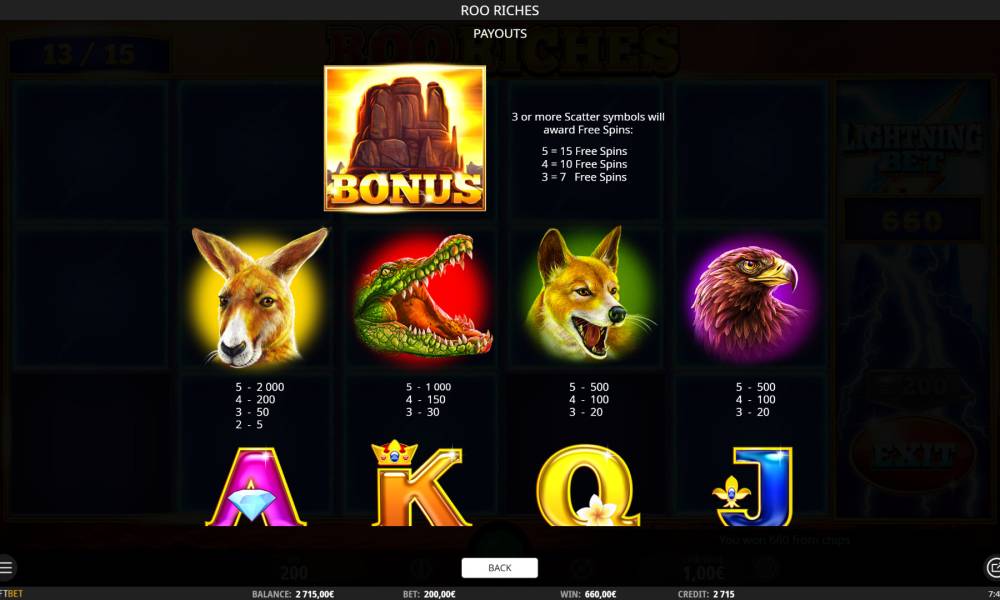Select the dingo symbol
Screen dimensions: 1000x600
tap(589, 294)
